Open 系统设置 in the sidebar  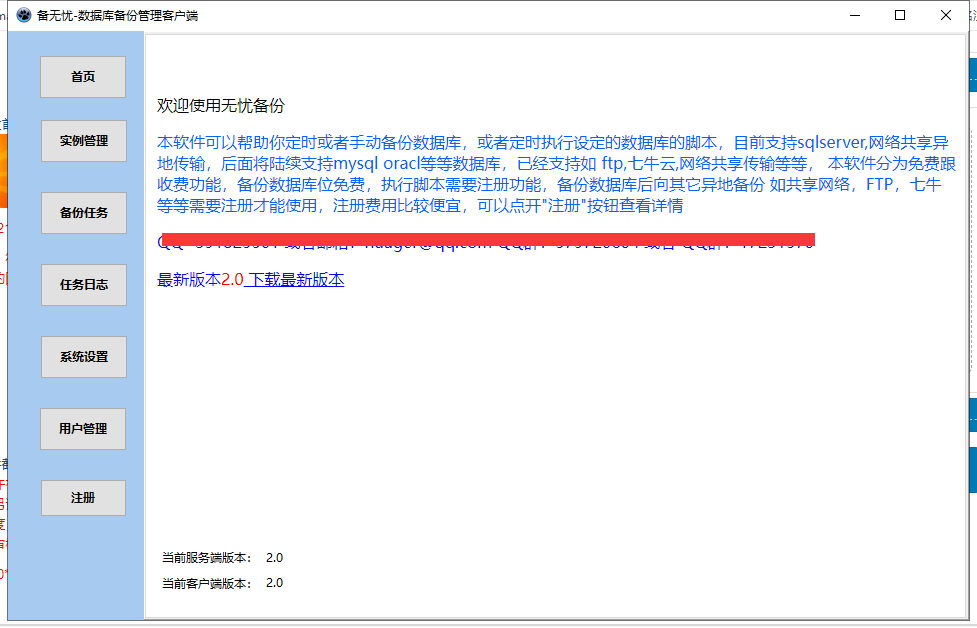click(84, 357)
